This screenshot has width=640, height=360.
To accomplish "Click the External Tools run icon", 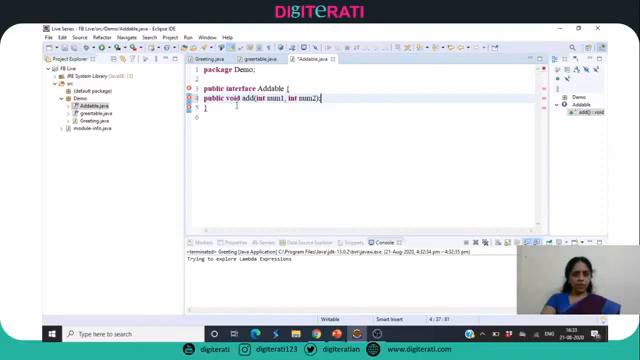I will pyautogui.click(x=133, y=48).
